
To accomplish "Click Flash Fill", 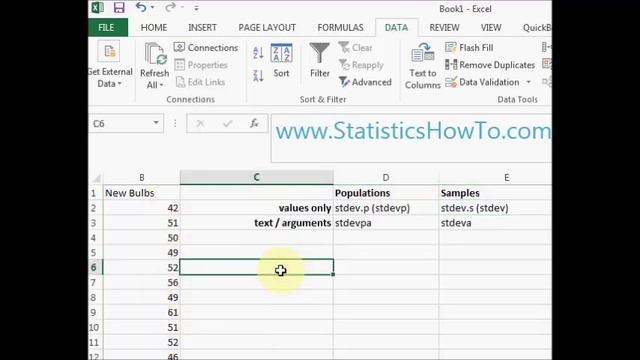I will tap(469, 48).
